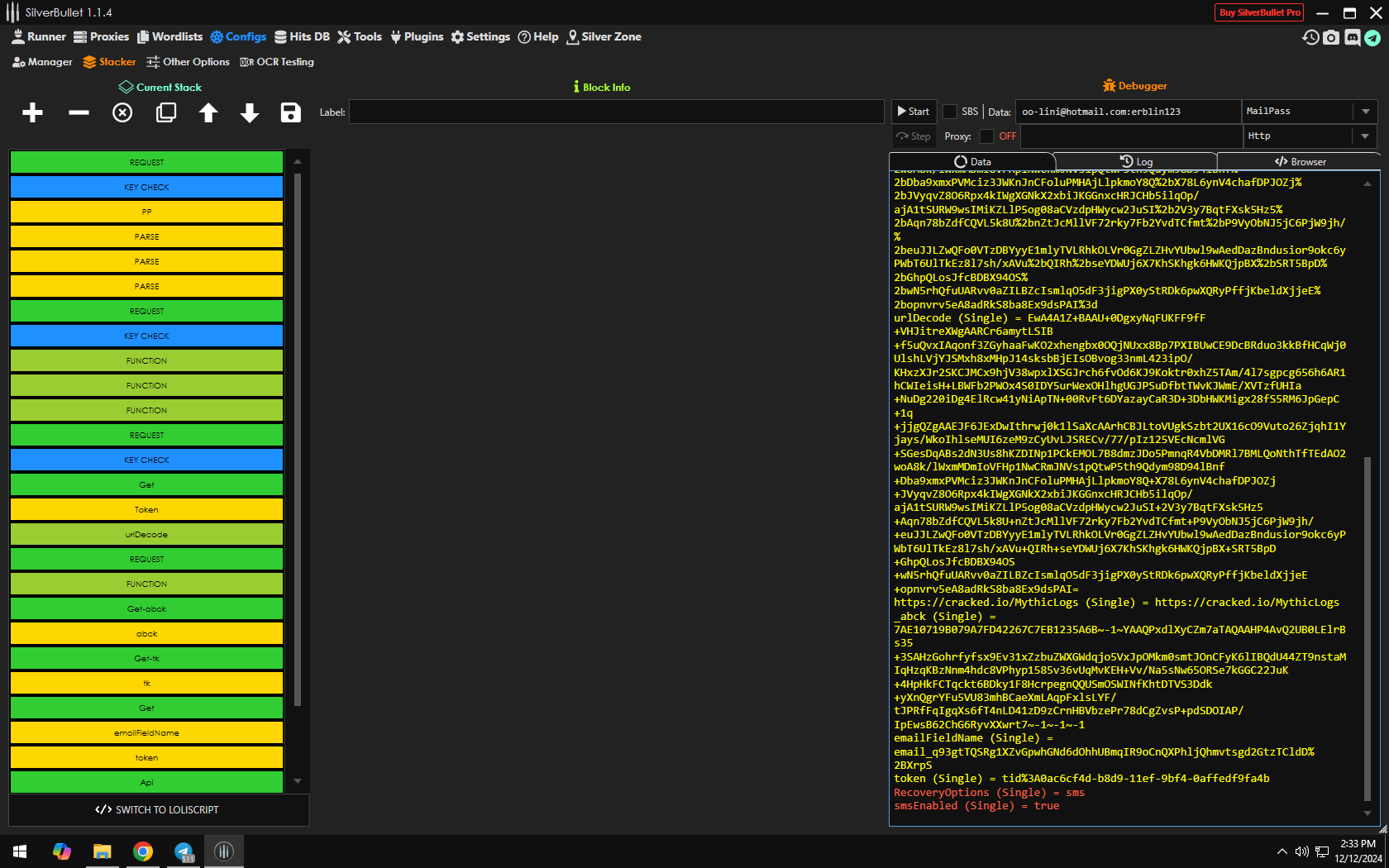The width and height of the screenshot is (1389, 868).
Task: Select the Browser tab in debugger
Action: click(x=1300, y=161)
